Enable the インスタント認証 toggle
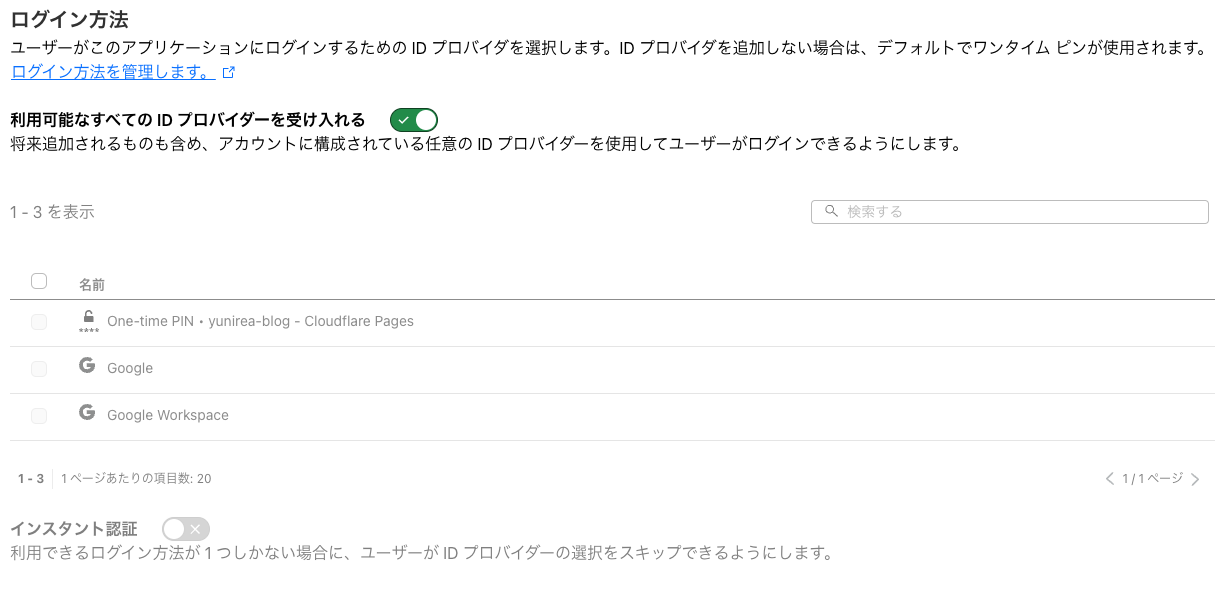 [x=186, y=529]
